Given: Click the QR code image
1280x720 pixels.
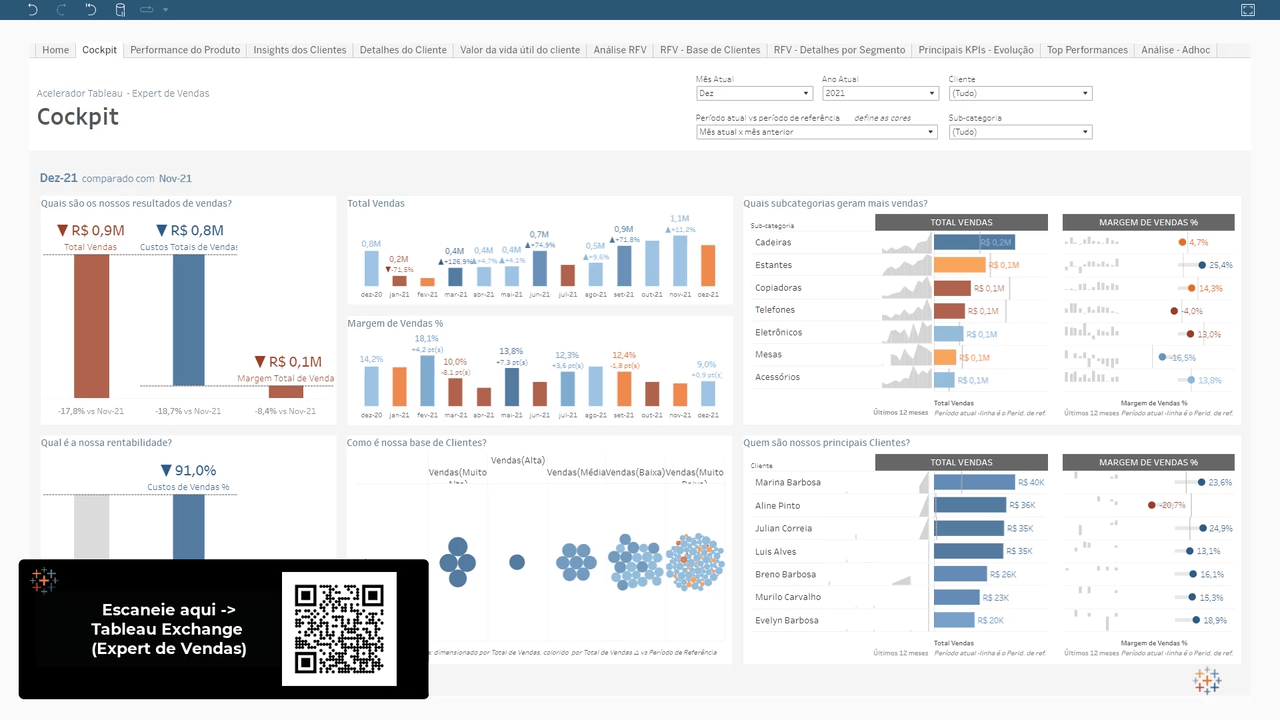Looking at the screenshot, I should coord(339,629).
